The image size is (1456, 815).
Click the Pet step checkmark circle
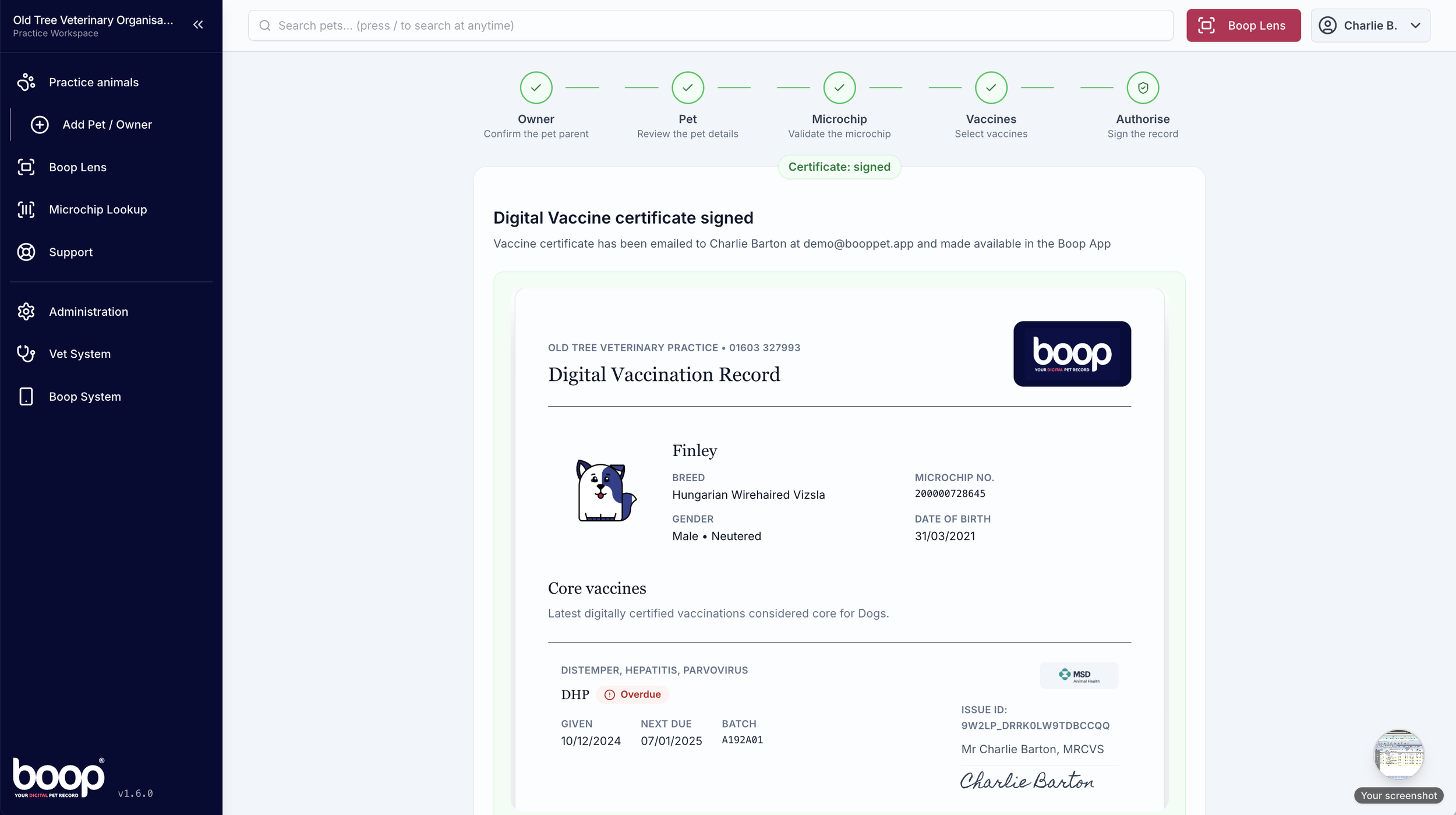688,88
